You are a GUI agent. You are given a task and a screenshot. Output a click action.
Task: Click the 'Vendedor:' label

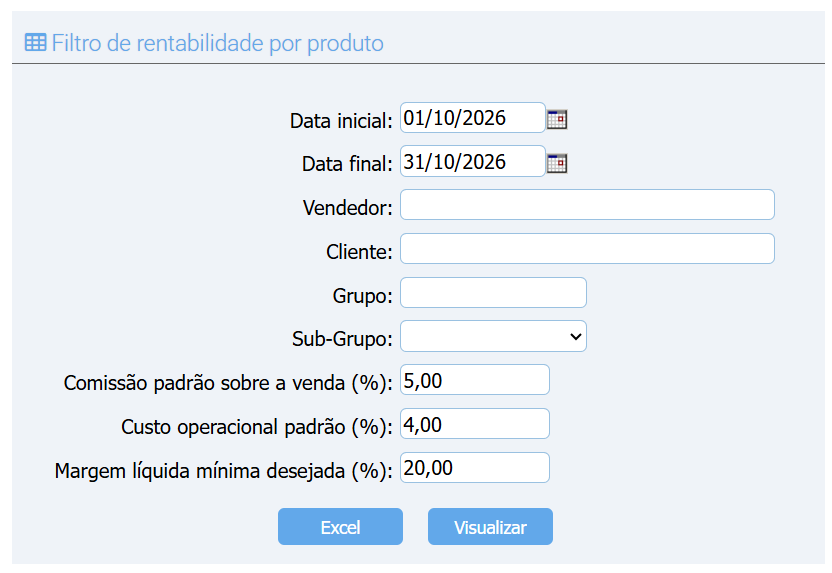click(x=348, y=208)
